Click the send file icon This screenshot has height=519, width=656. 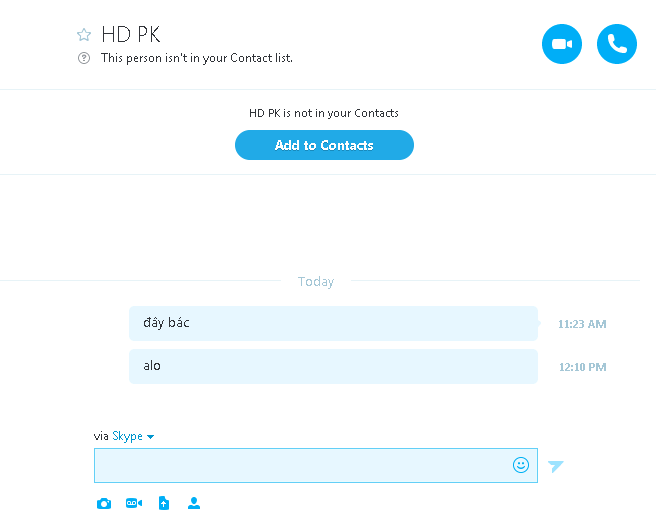[x=164, y=503]
